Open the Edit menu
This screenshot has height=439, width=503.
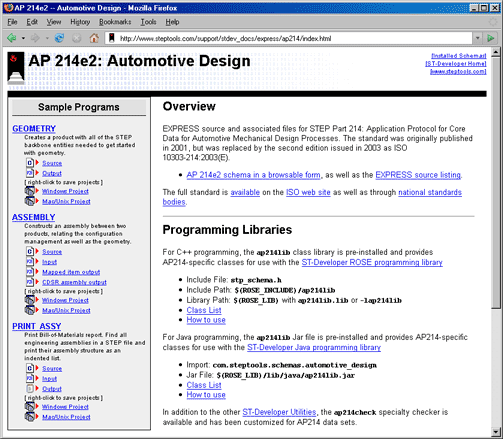(x=32, y=22)
